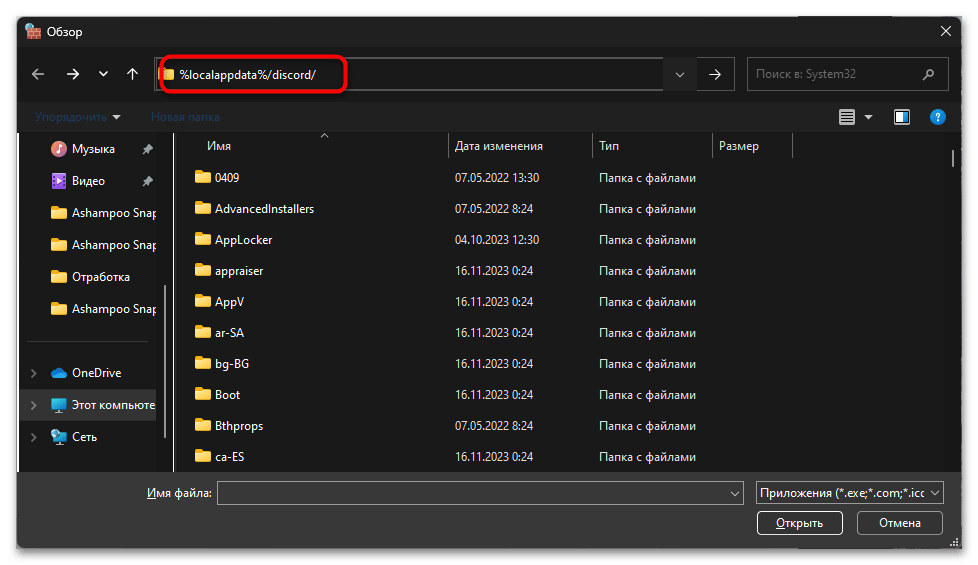Click the search magnifier icon

(x=929, y=74)
